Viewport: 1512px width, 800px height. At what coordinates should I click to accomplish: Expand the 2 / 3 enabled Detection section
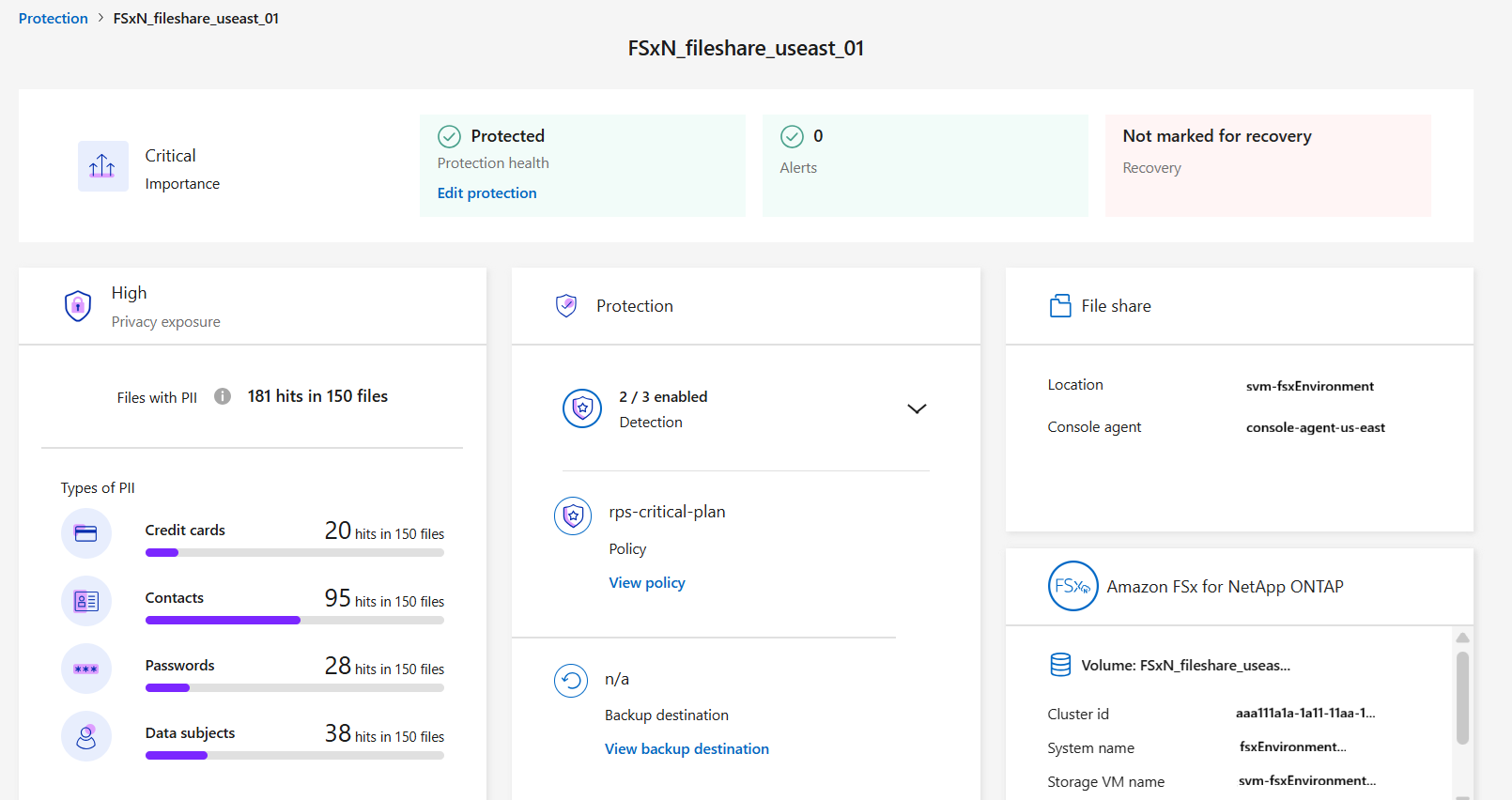[917, 408]
